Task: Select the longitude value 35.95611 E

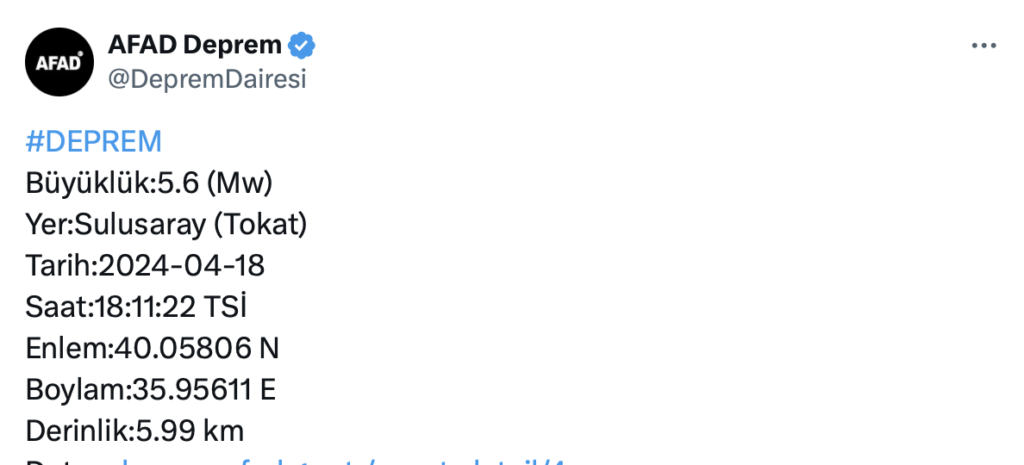Action: coord(204,390)
